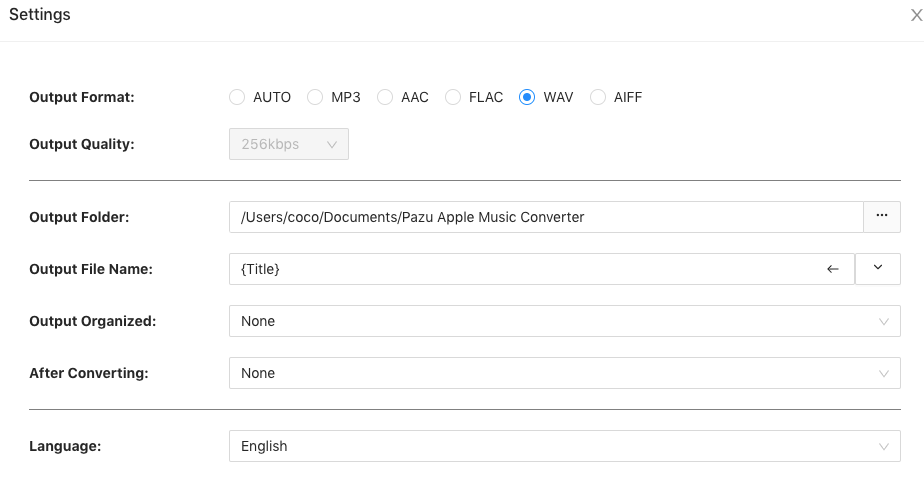
Task: Click the After Converting chevron arrow
Action: click(883, 373)
